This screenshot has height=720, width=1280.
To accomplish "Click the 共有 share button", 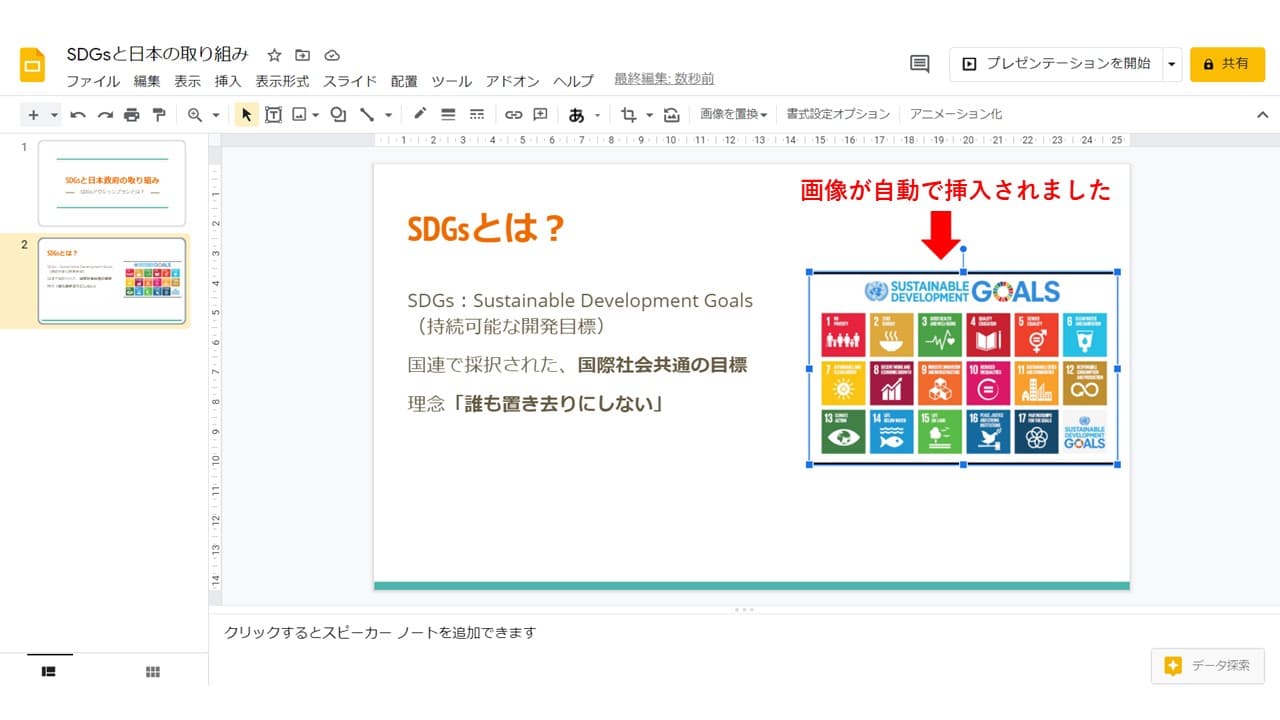I will point(1227,64).
